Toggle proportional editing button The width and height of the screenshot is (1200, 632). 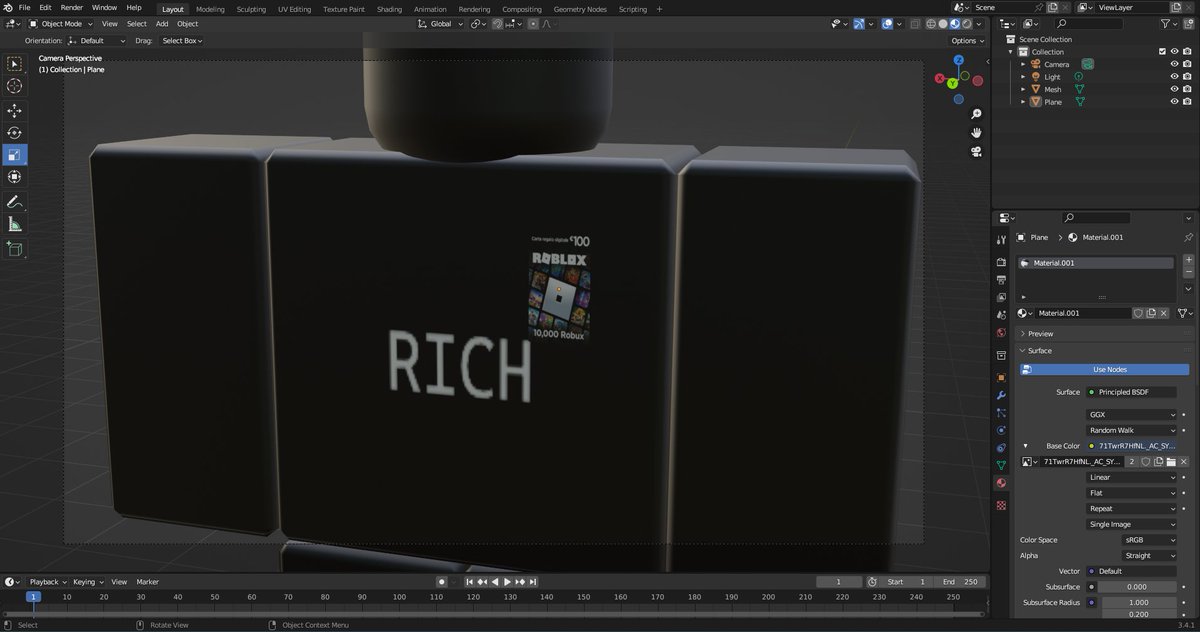(535, 23)
